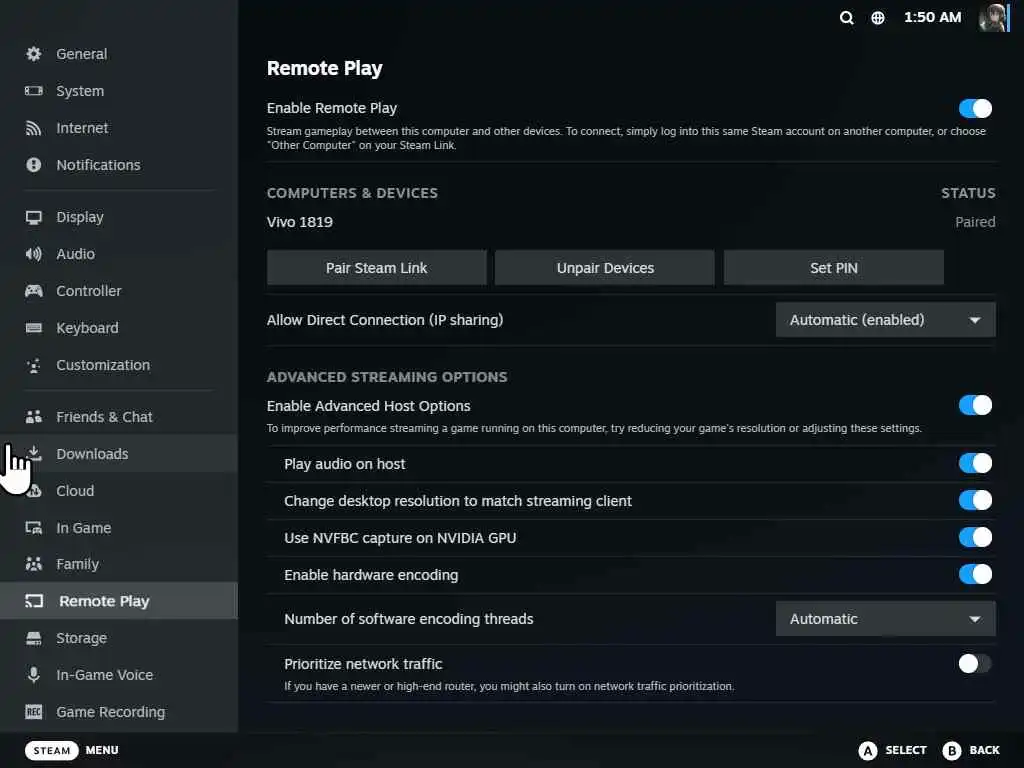Switch to Friends & Chat settings
Image resolution: width=1024 pixels, height=768 pixels.
(x=104, y=417)
